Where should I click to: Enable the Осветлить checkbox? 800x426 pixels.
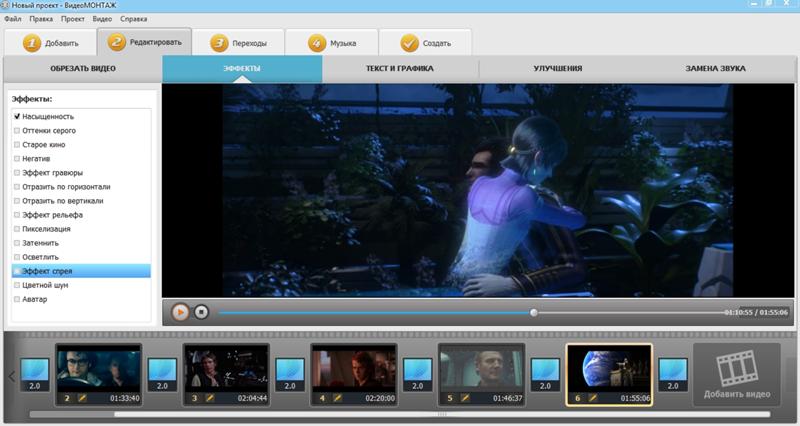point(17,257)
